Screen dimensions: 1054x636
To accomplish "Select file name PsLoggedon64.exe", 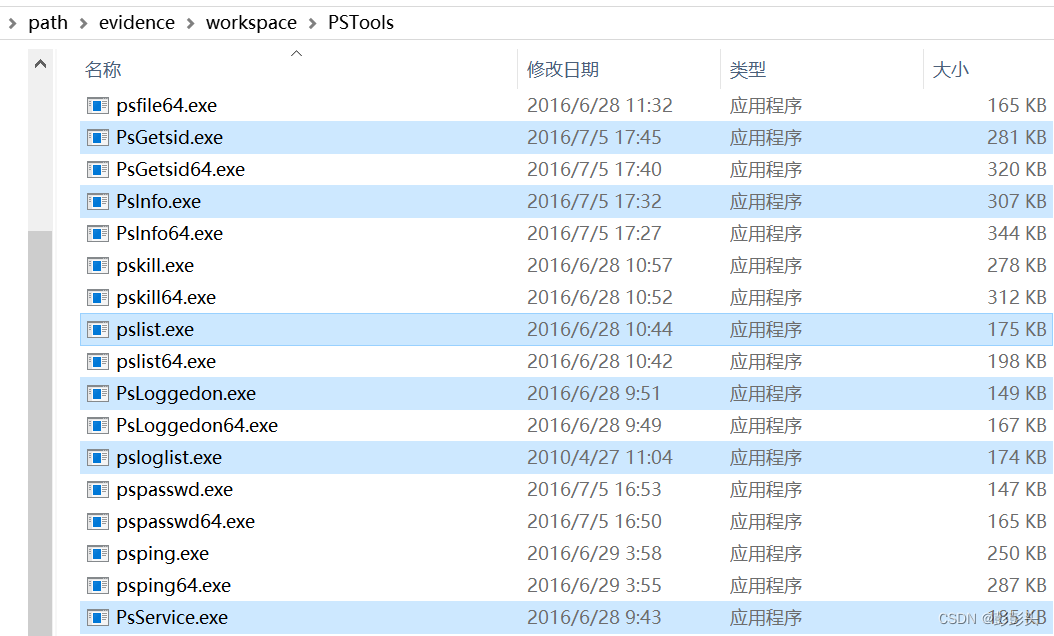I will click(x=197, y=426).
